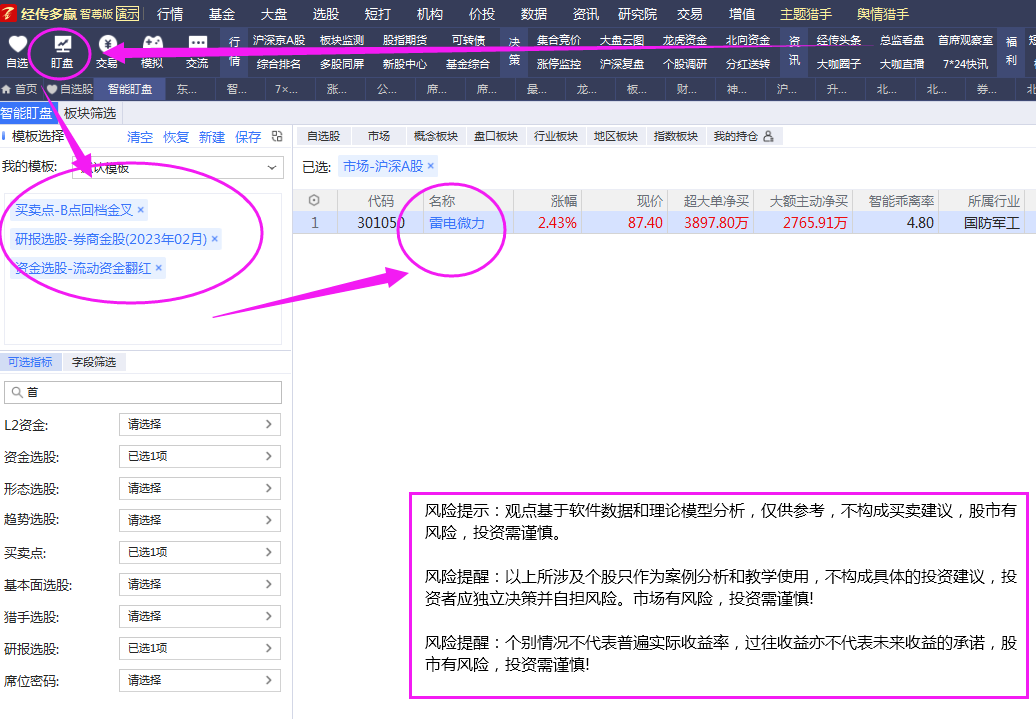Click 保存 to save template

point(248,137)
